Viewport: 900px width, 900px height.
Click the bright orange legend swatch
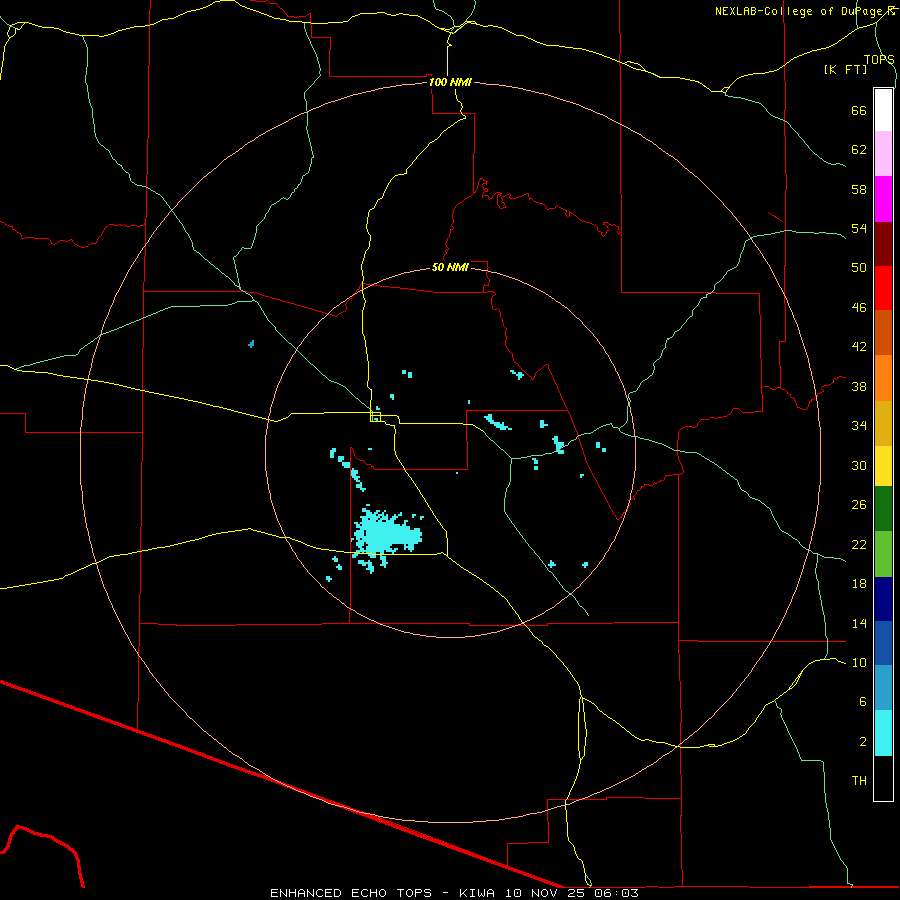point(883,378)
